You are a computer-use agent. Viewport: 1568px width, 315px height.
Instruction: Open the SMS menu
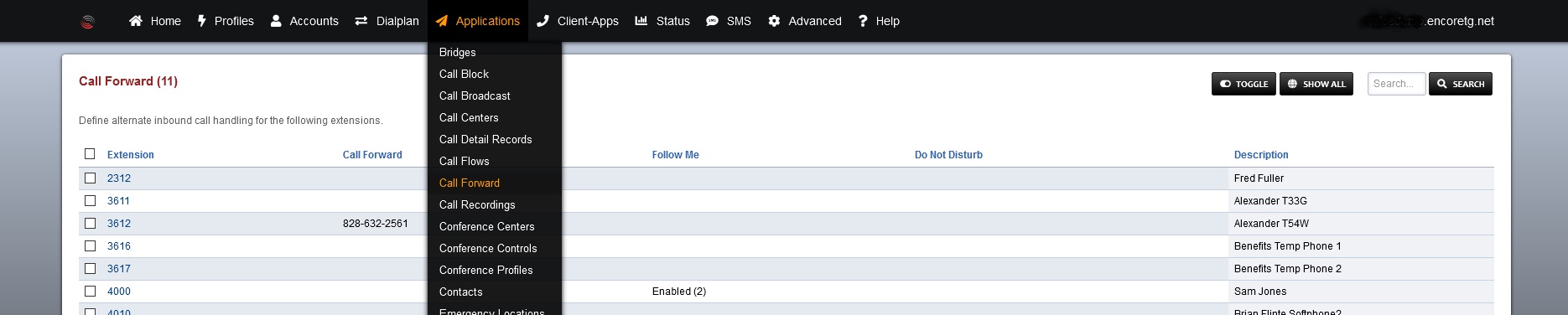(729, 21)
